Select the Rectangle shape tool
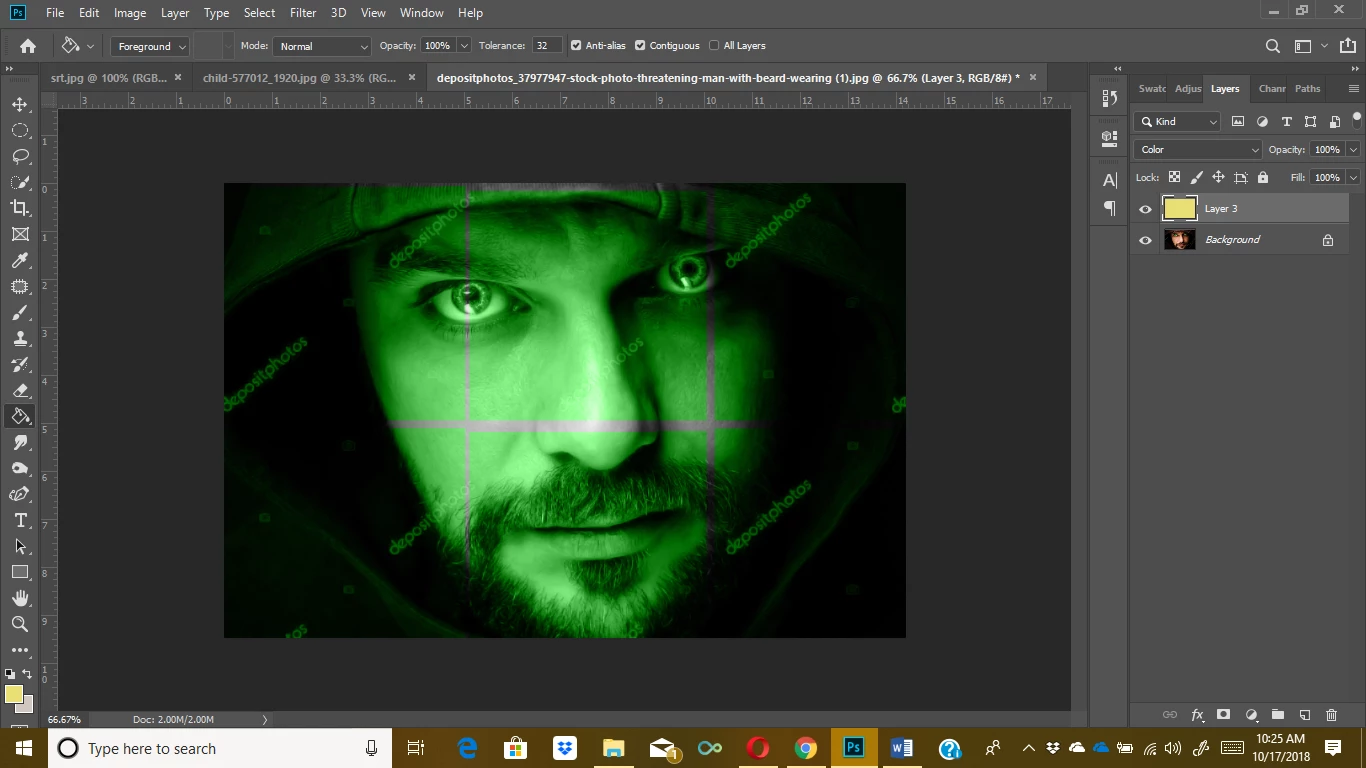 (x=20, y=572)
